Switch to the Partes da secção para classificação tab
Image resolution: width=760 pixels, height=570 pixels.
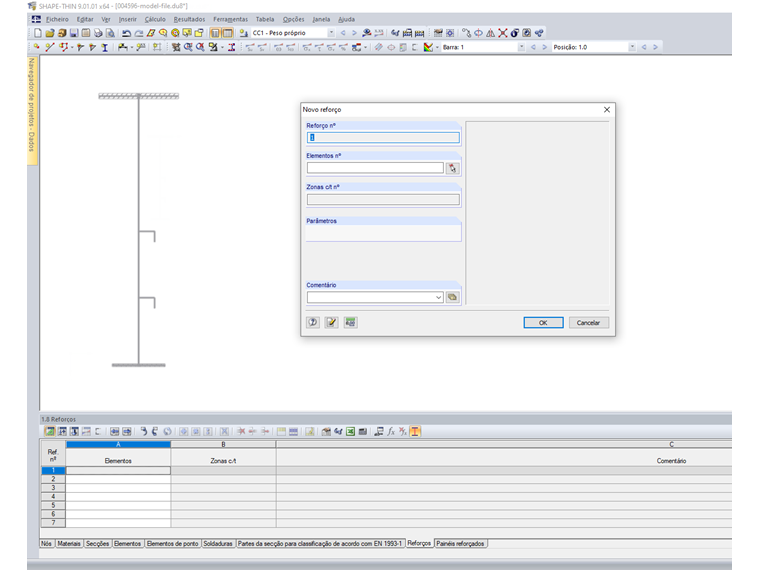point(320,544)
